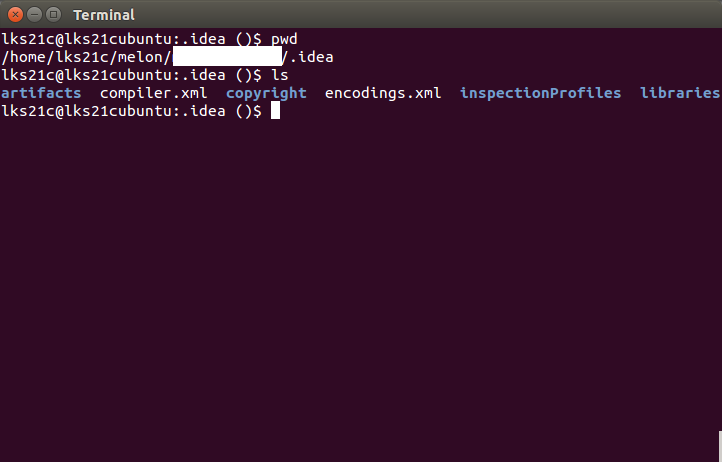Viewport: 722px width, 462px height.
Task: Maximize the Terminal window
Action: coord(53,15)
